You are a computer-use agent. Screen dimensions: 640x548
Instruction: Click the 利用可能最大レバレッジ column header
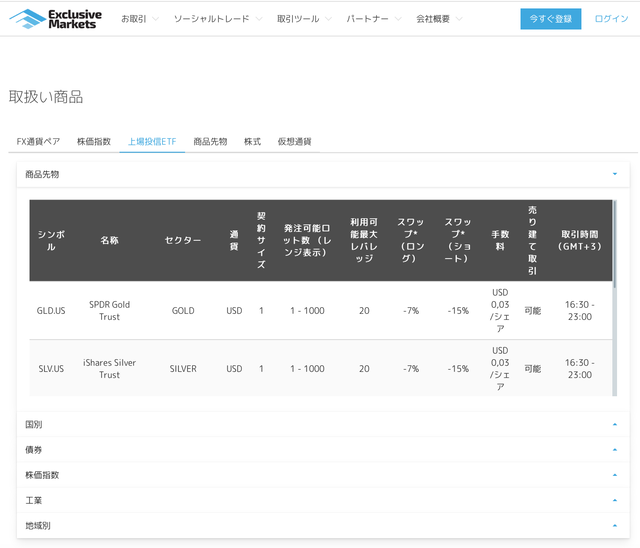pyautogui.click(x=364, y=240)
